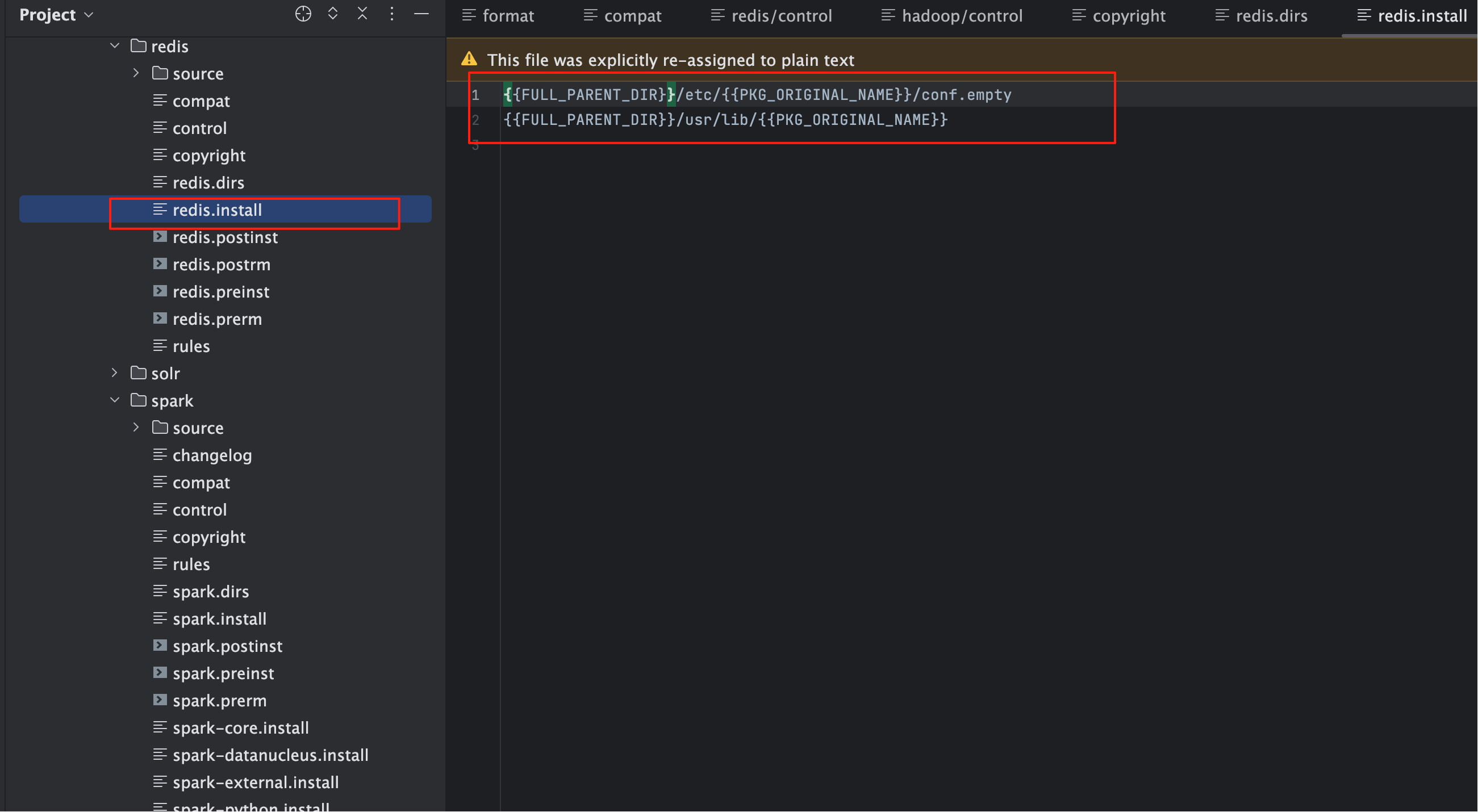This screenshot has height=812, width=1478.
Task: Open control file under redis
Action: pos(200,128)
